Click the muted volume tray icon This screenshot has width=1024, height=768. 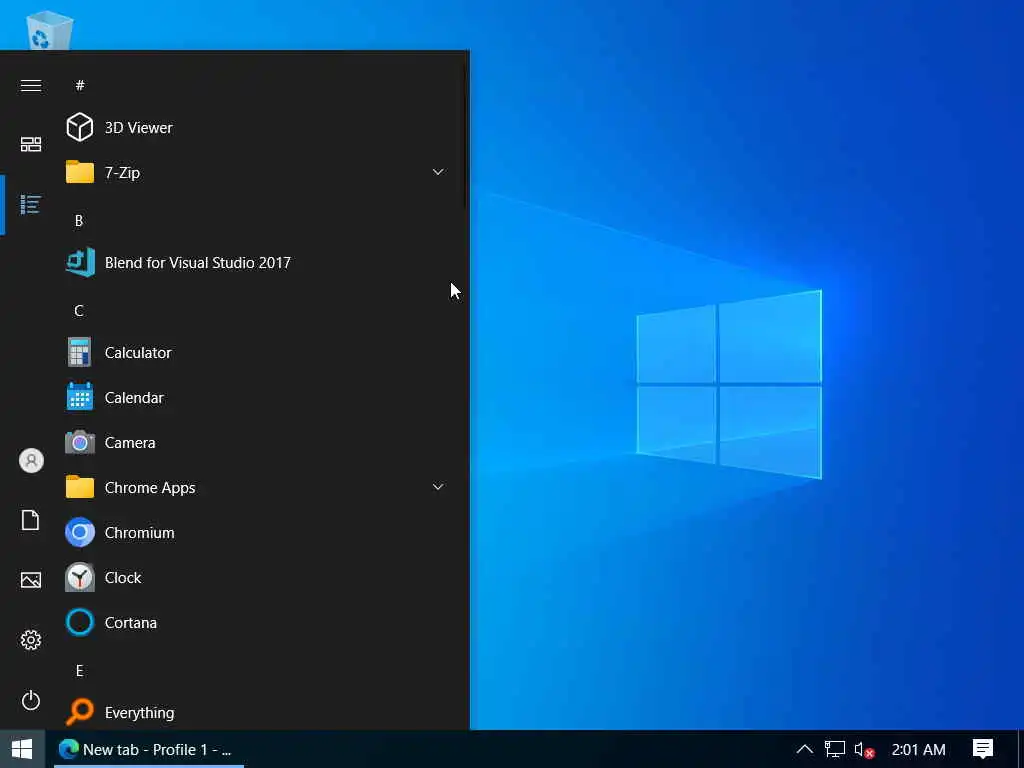tap(864, 750)
